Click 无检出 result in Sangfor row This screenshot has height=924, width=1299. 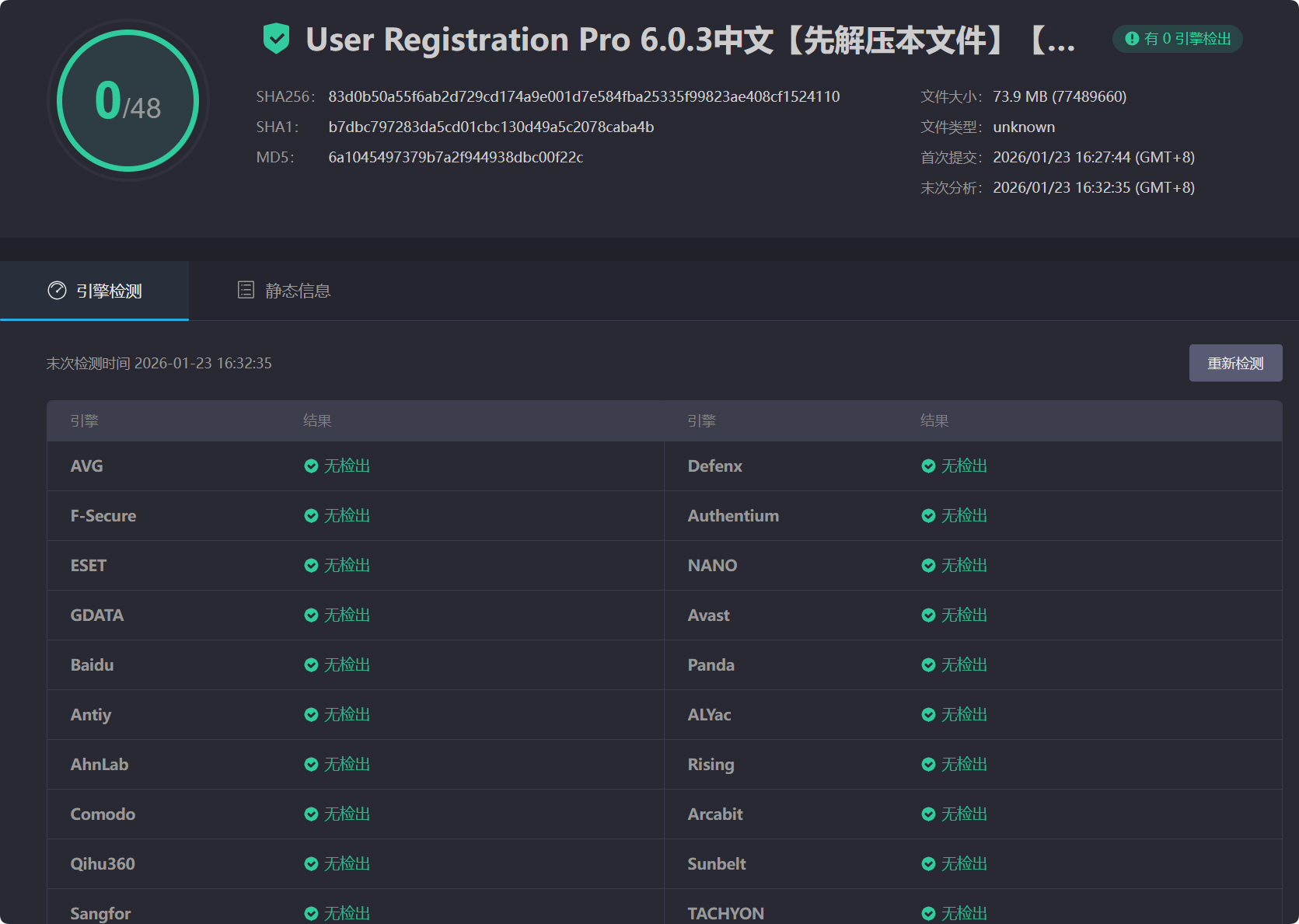tap(347, 913)
